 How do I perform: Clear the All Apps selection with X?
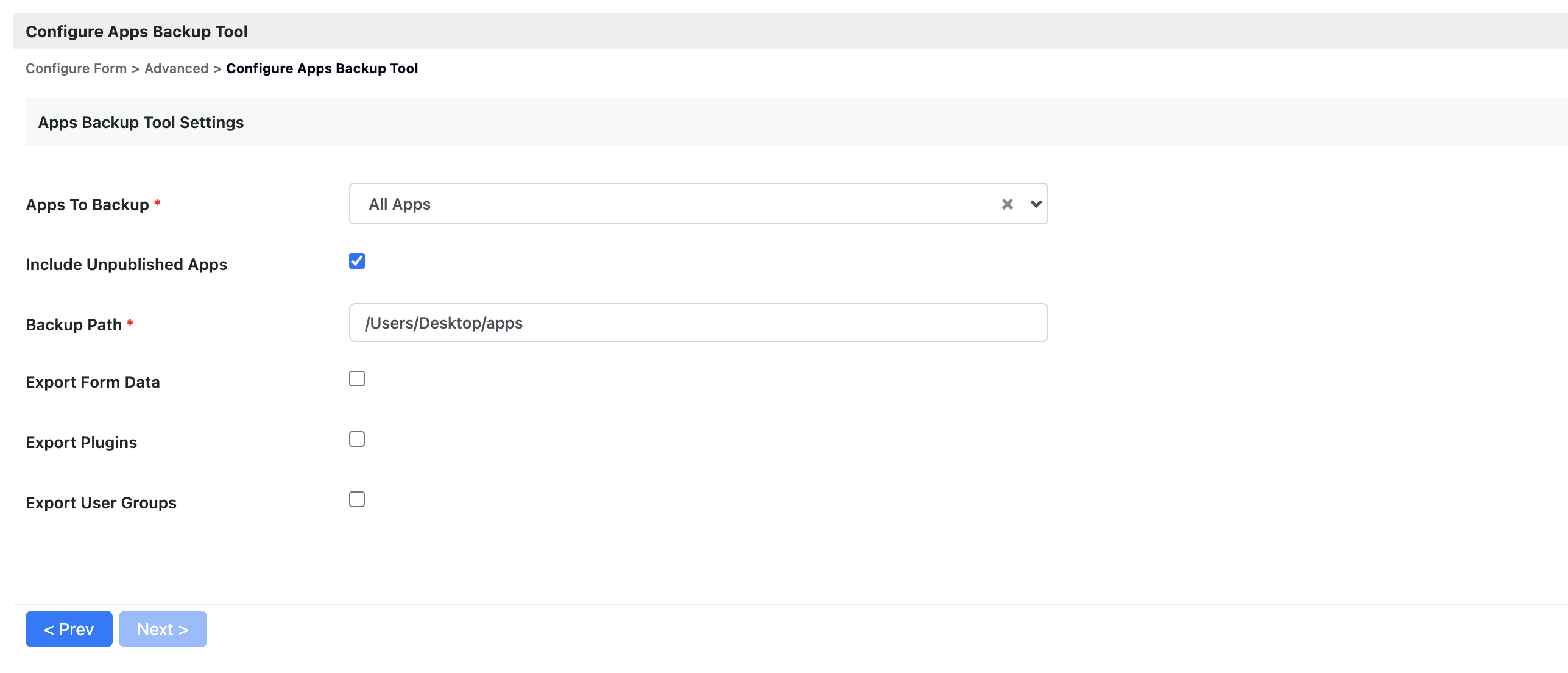[x=1007, y=204]
